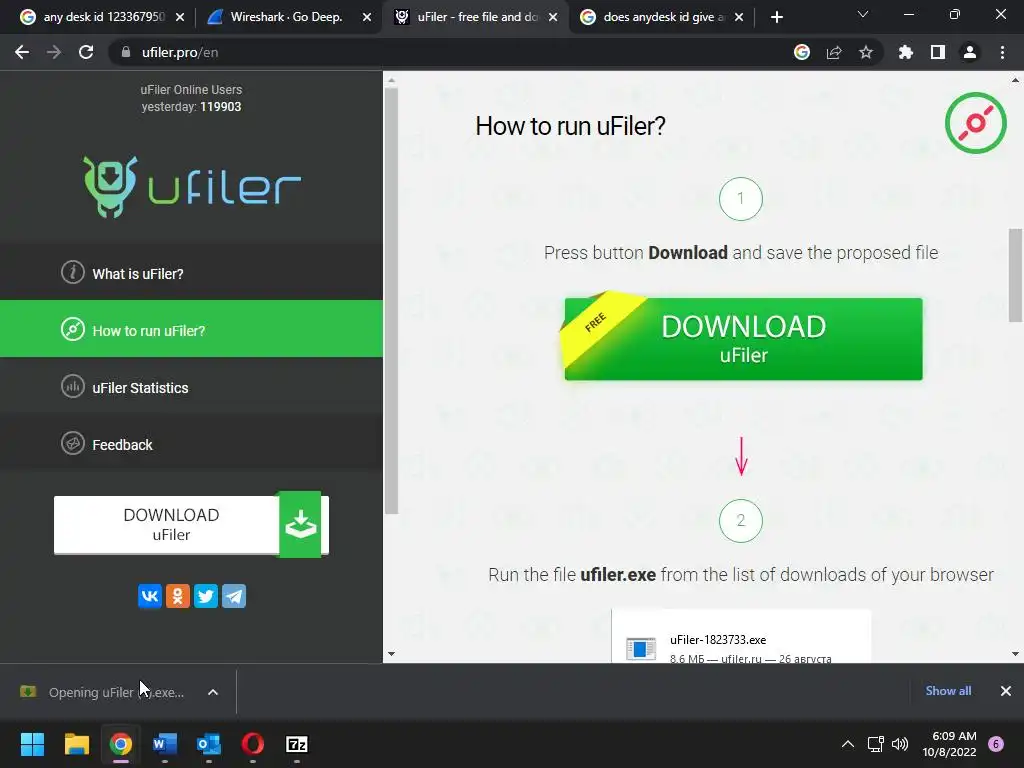
Task: Open the Windows Start menu
Action: [32, 744]
